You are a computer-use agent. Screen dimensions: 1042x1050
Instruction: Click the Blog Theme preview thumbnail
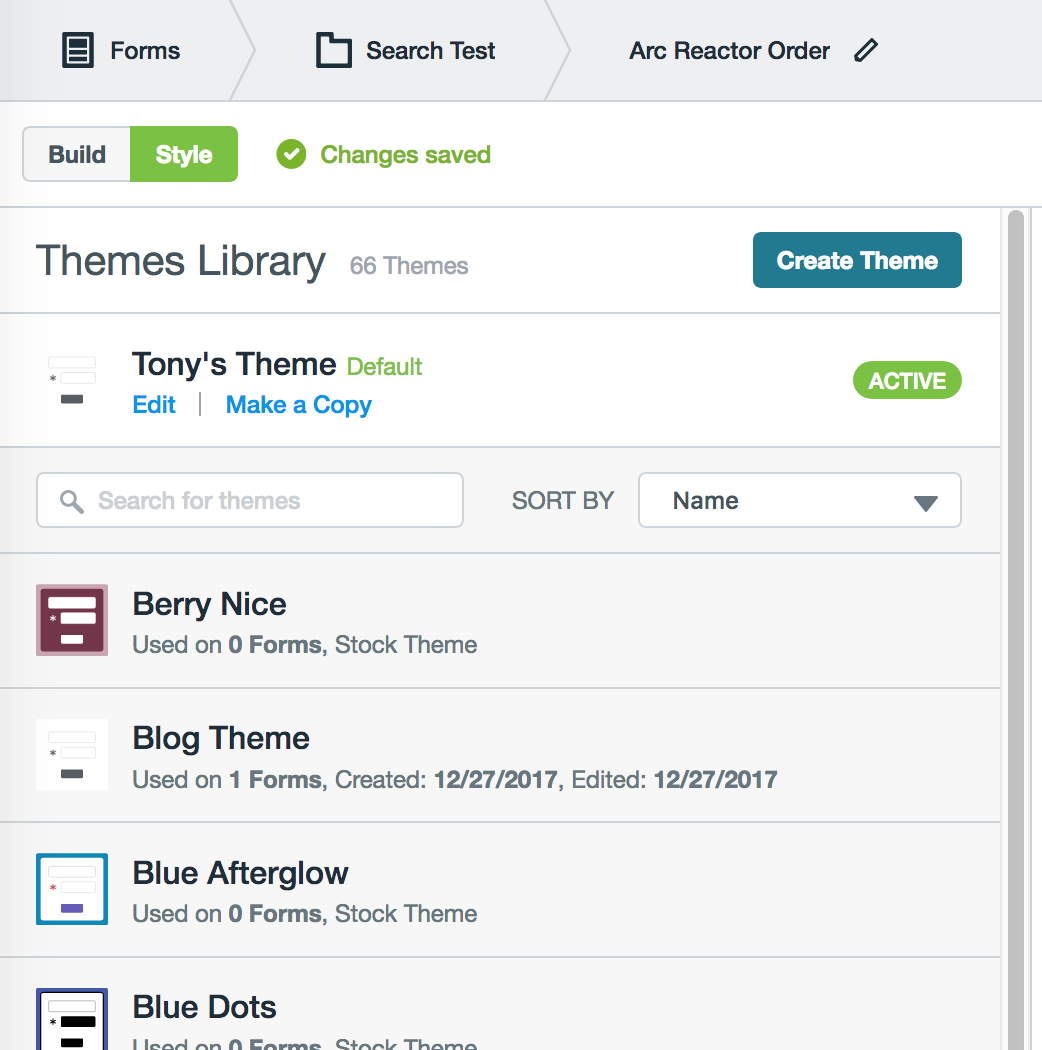click(72, 755)
